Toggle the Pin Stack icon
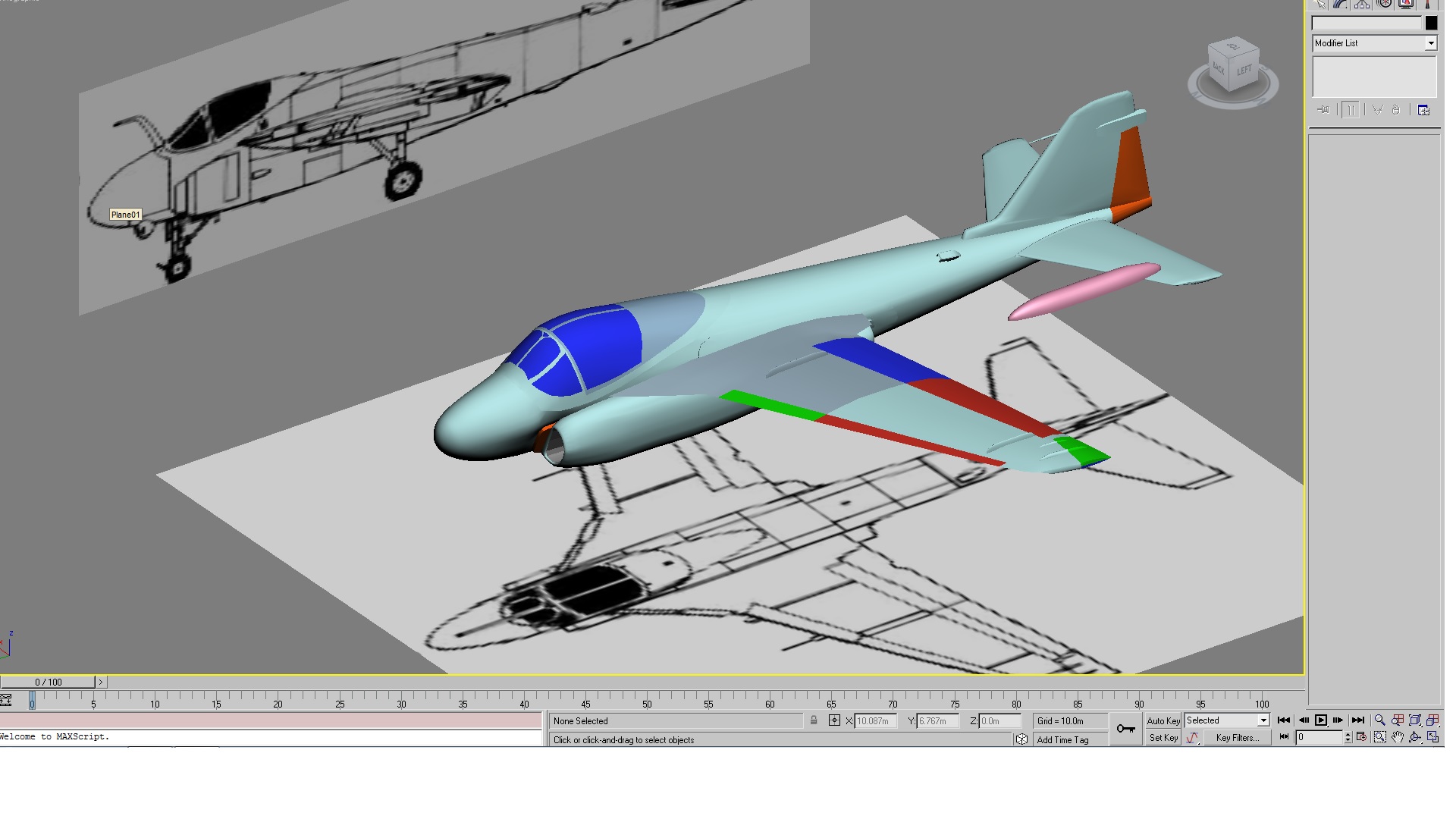The height and width of the screenshot is (819, 1456). point(1323,110)
